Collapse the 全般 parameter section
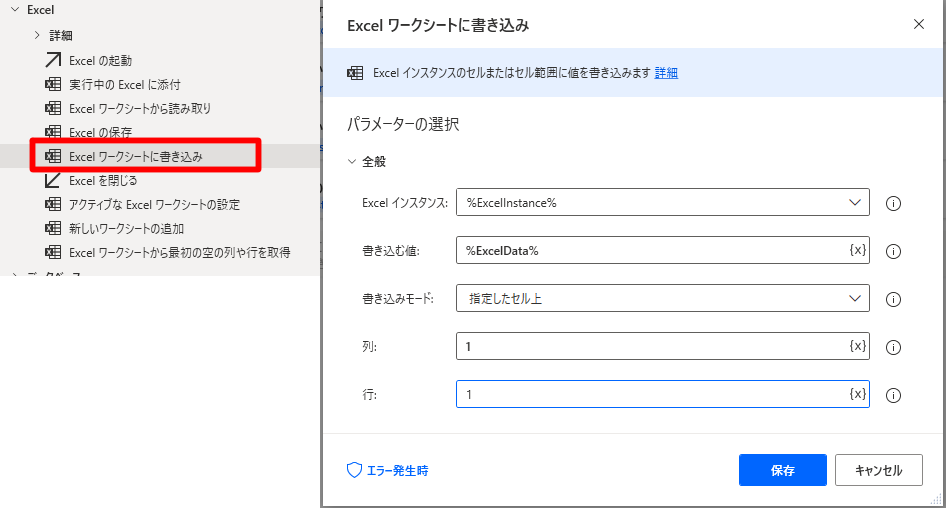 351,162
